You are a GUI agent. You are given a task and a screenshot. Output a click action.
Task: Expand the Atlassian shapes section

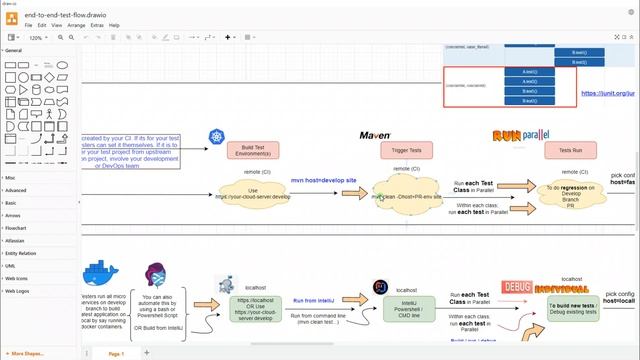tap(14, 241)
